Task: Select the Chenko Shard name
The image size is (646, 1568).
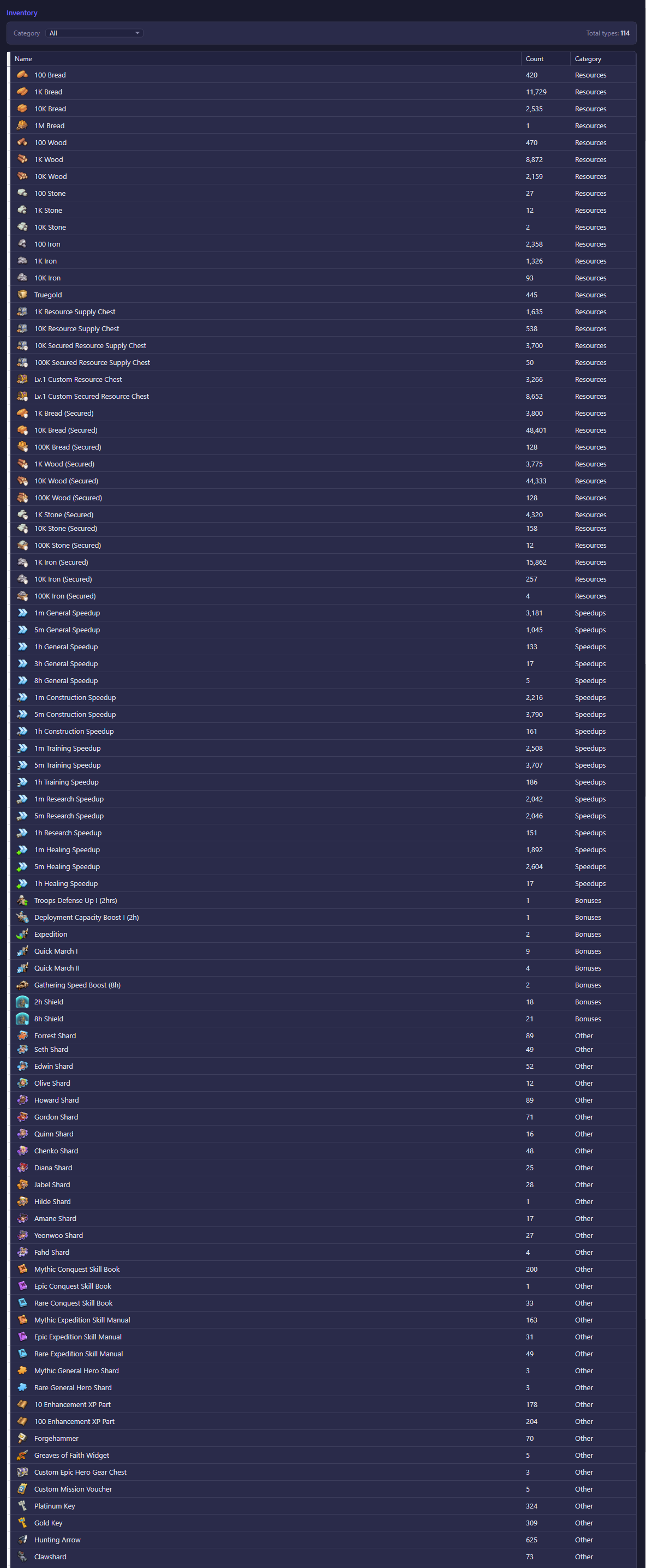Action: [x=56, y=1152]
